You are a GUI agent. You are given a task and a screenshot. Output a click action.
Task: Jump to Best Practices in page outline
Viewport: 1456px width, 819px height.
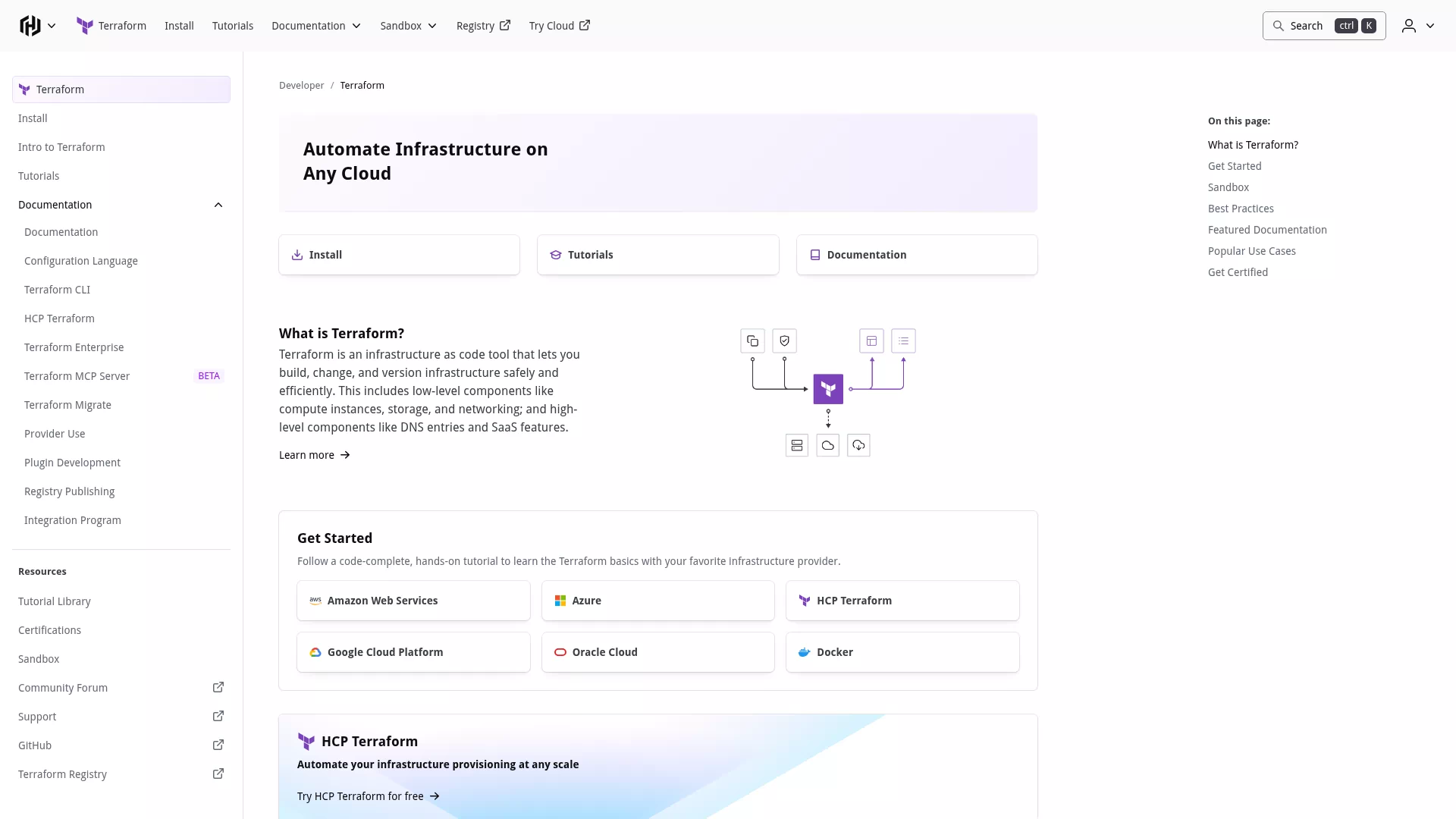[1241, 209]
